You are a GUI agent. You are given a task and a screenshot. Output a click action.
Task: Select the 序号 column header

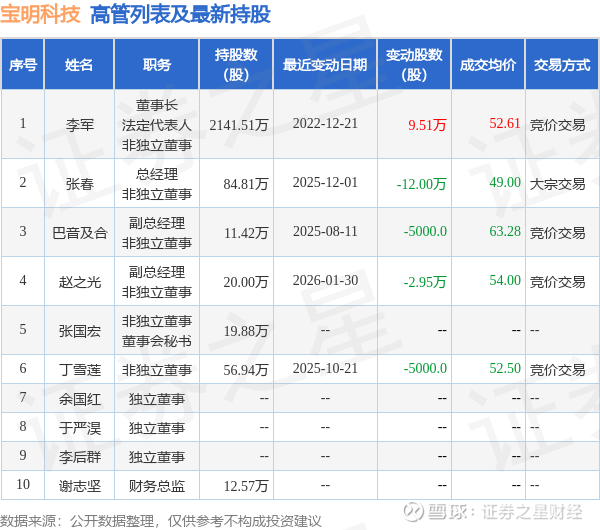(x=23, y=65)
